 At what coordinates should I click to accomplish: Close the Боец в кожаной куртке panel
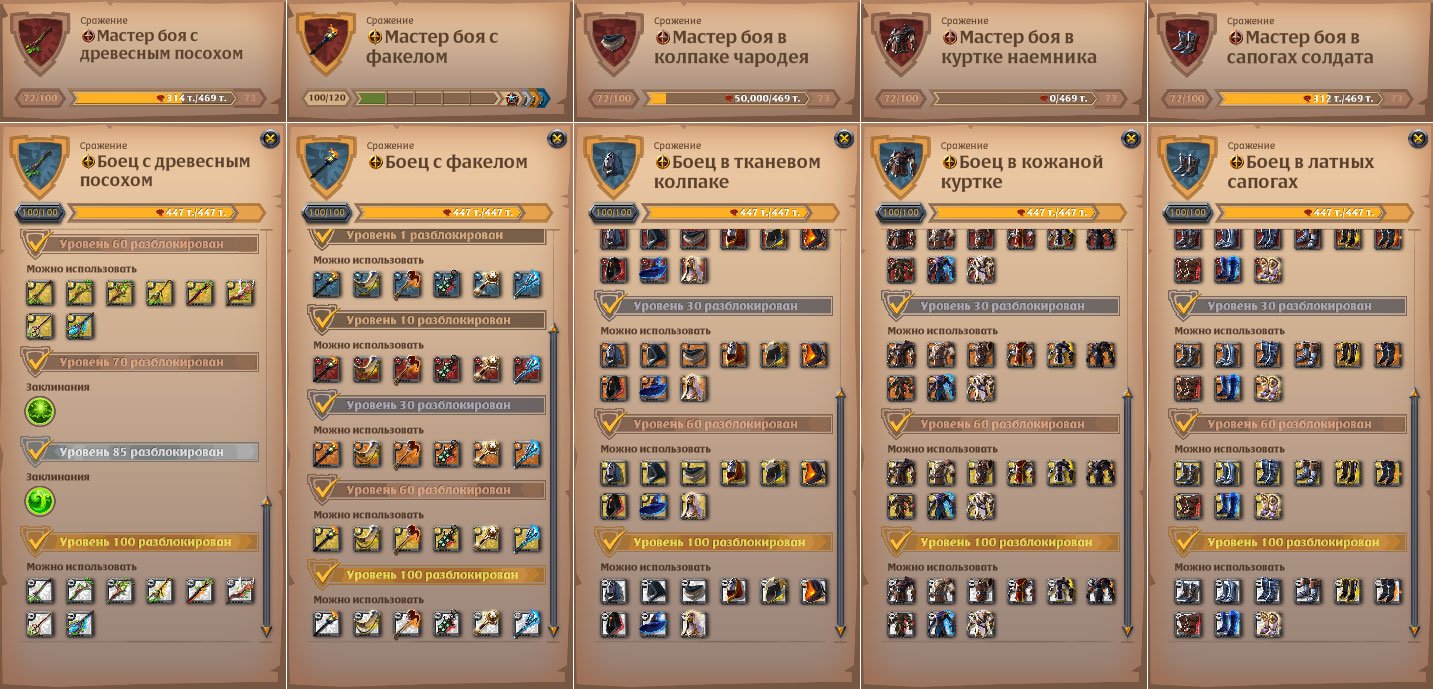1131,139
